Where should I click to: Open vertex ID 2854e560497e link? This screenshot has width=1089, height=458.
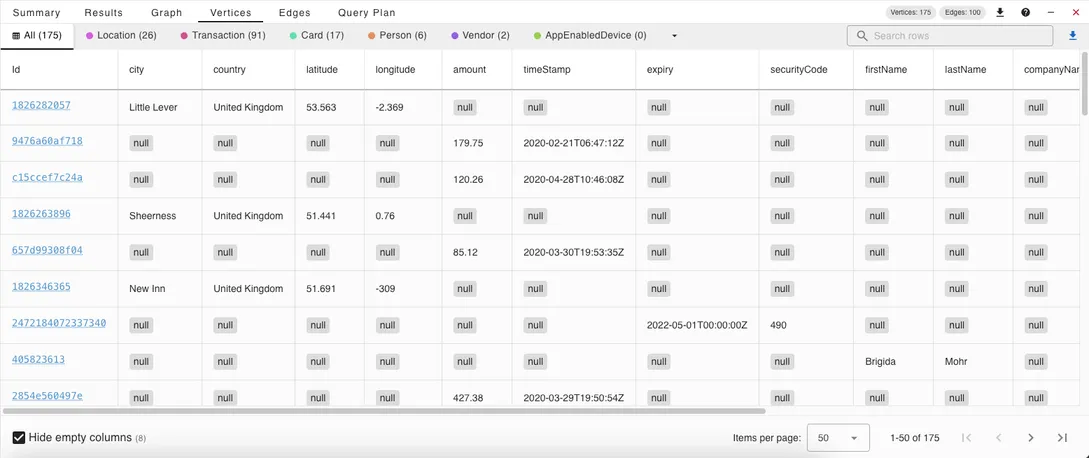pyautogui.click(x=47, y=395)
